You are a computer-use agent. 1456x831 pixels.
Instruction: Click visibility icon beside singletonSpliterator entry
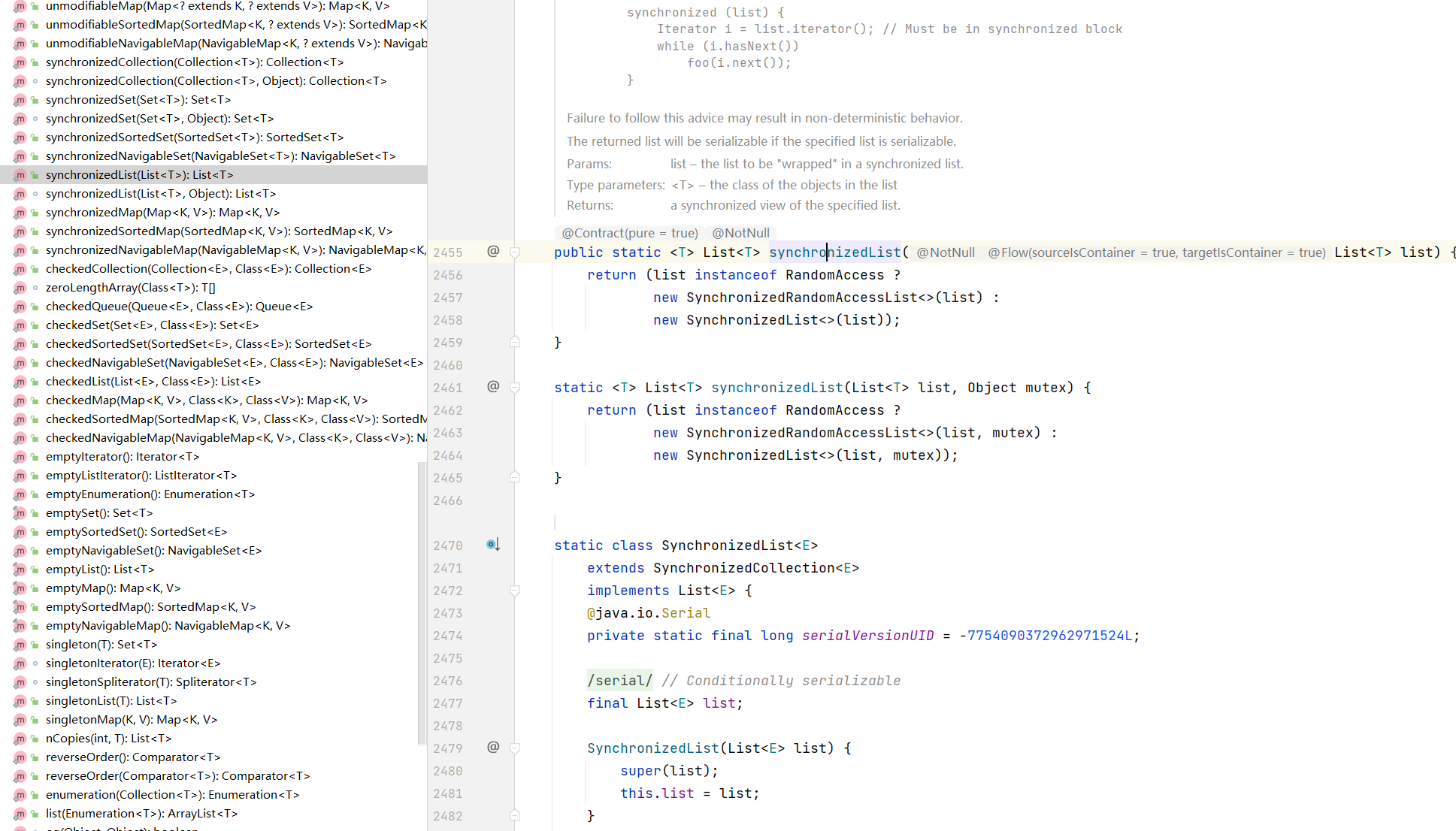[35, 682]
